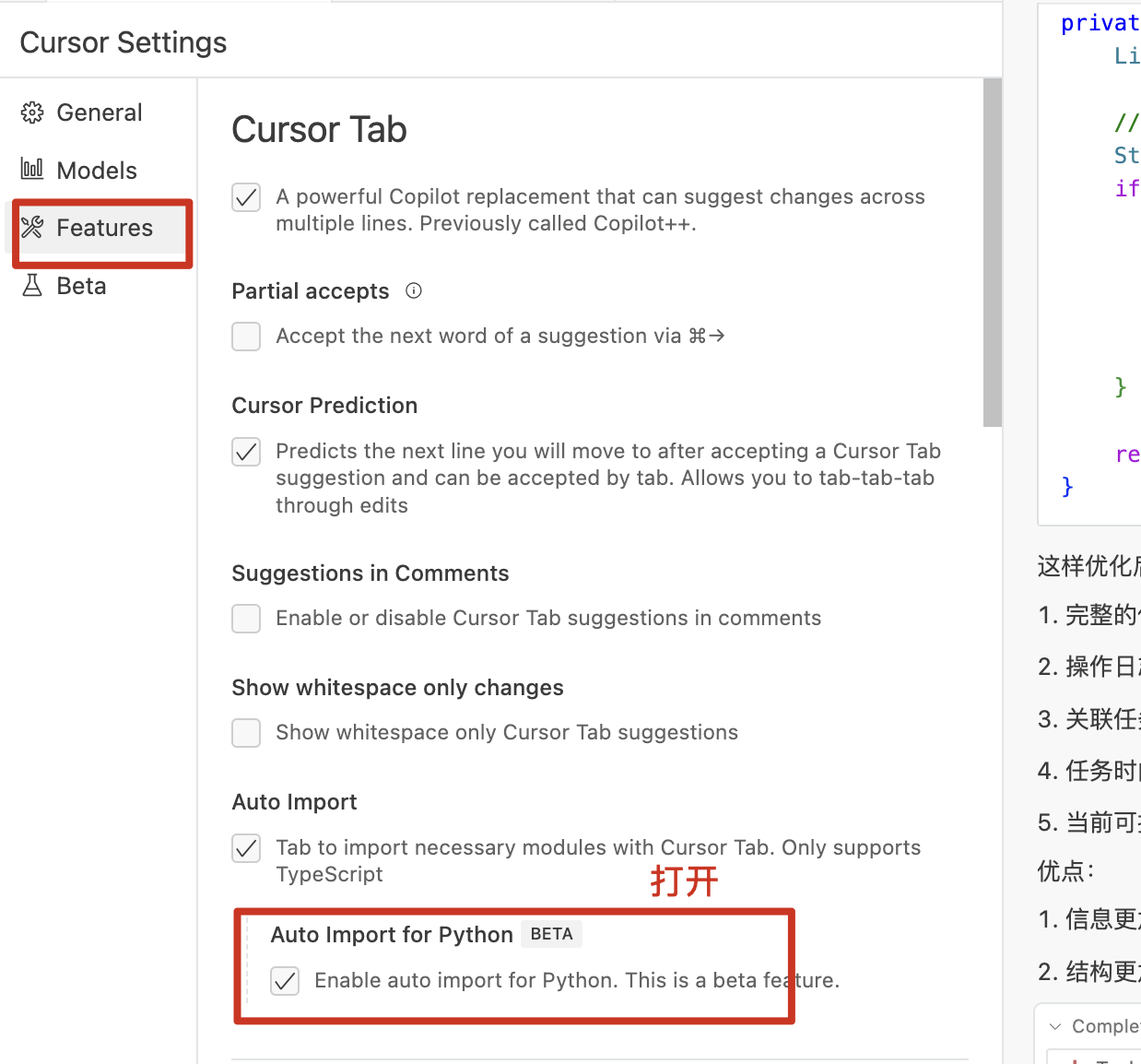Toggle the Cursor Prediction checkbox
Screen dimensions: 1141x1064
(246, 452)
